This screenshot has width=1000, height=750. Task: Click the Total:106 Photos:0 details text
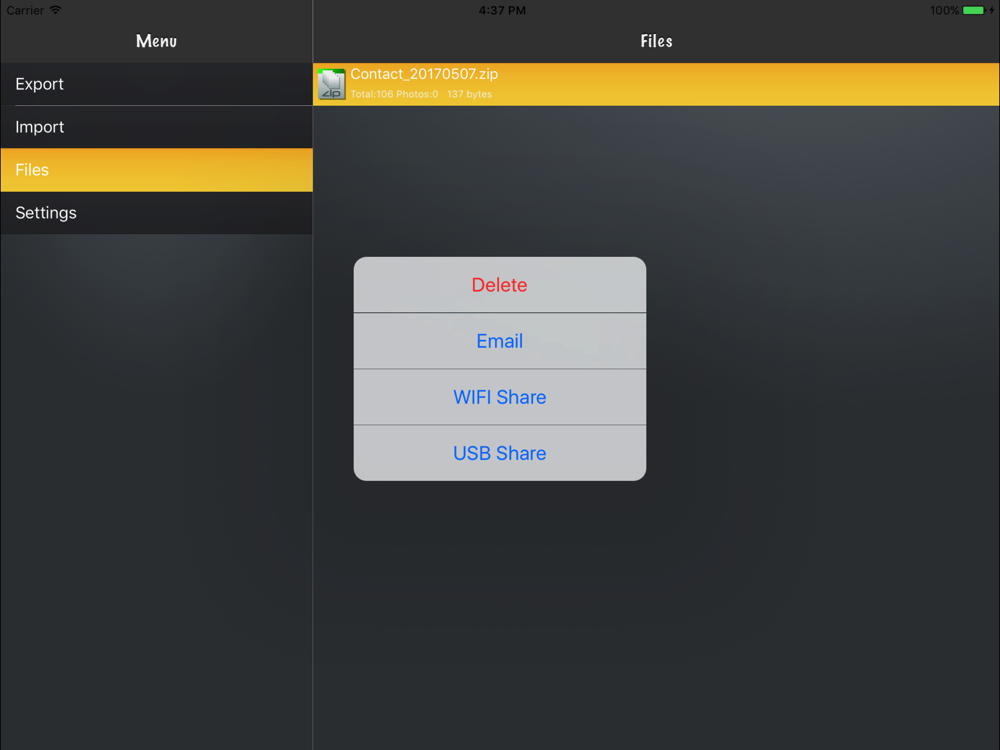coord(394,94)
